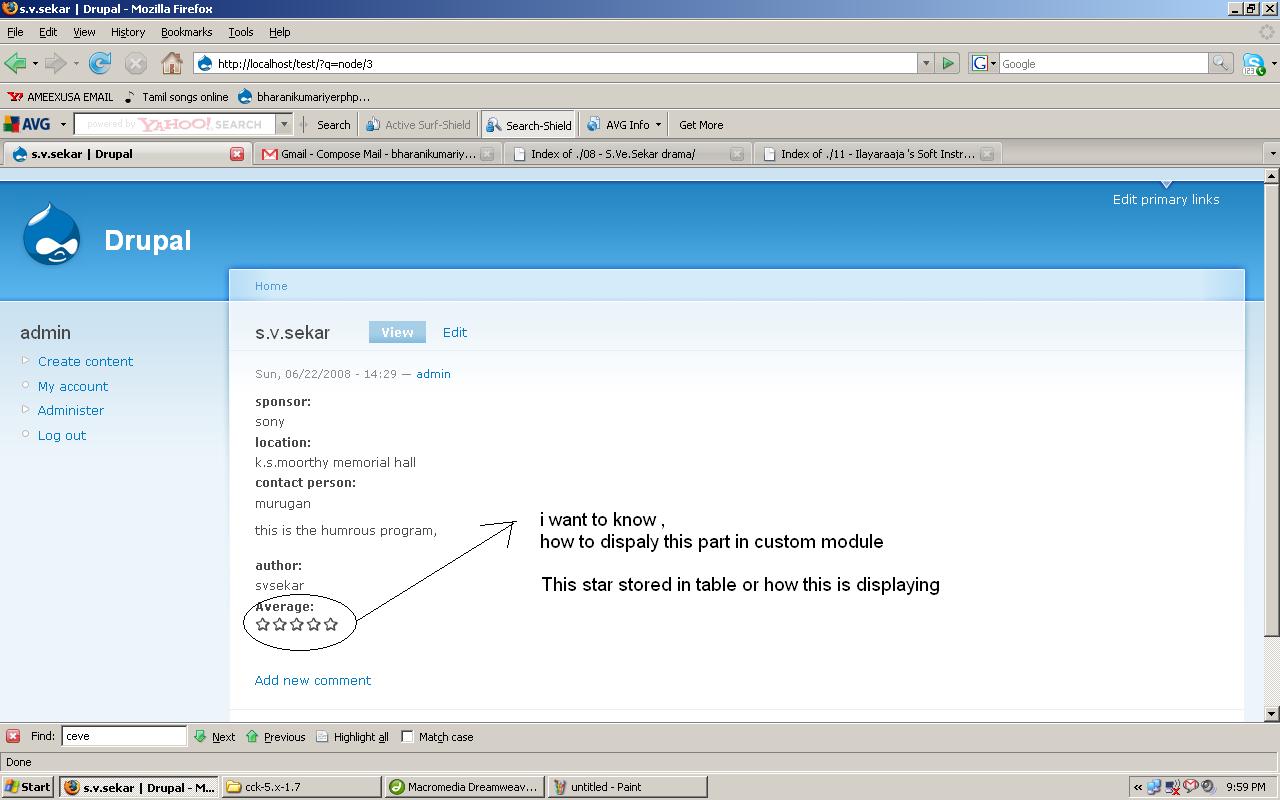Switch to the Gmail Compose Mail tab
The height and width of the screenshot is (800, 1280).
pos(370,154)
